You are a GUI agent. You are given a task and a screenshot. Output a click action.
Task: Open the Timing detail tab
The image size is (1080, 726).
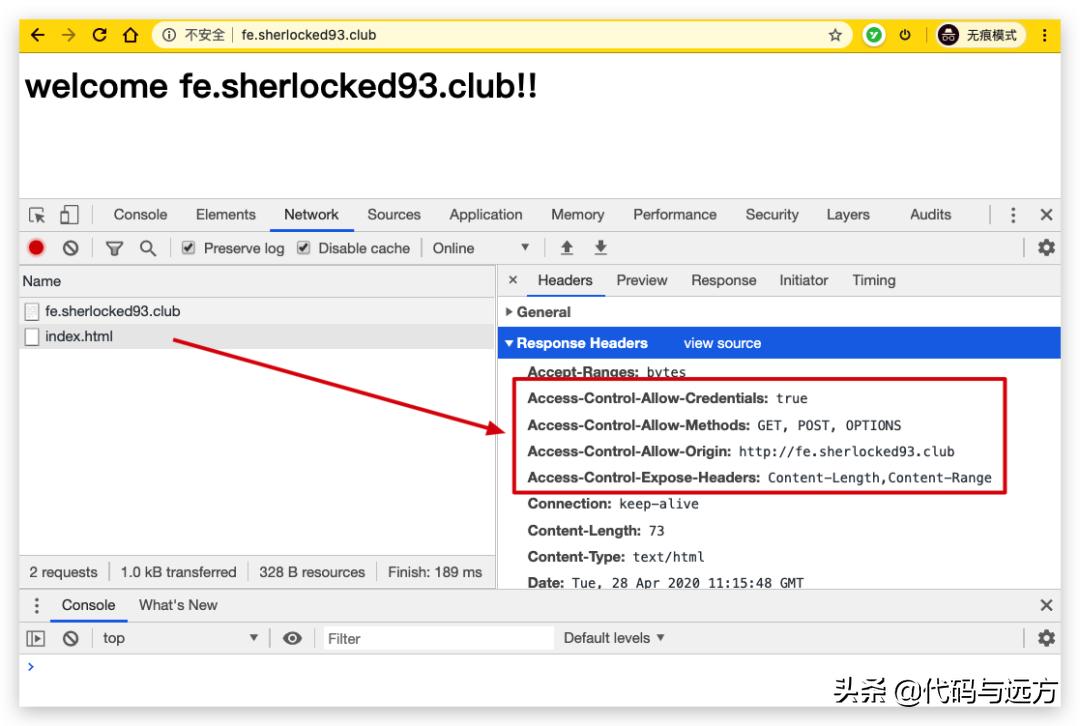pyautogui.click(x=874, y=280)
